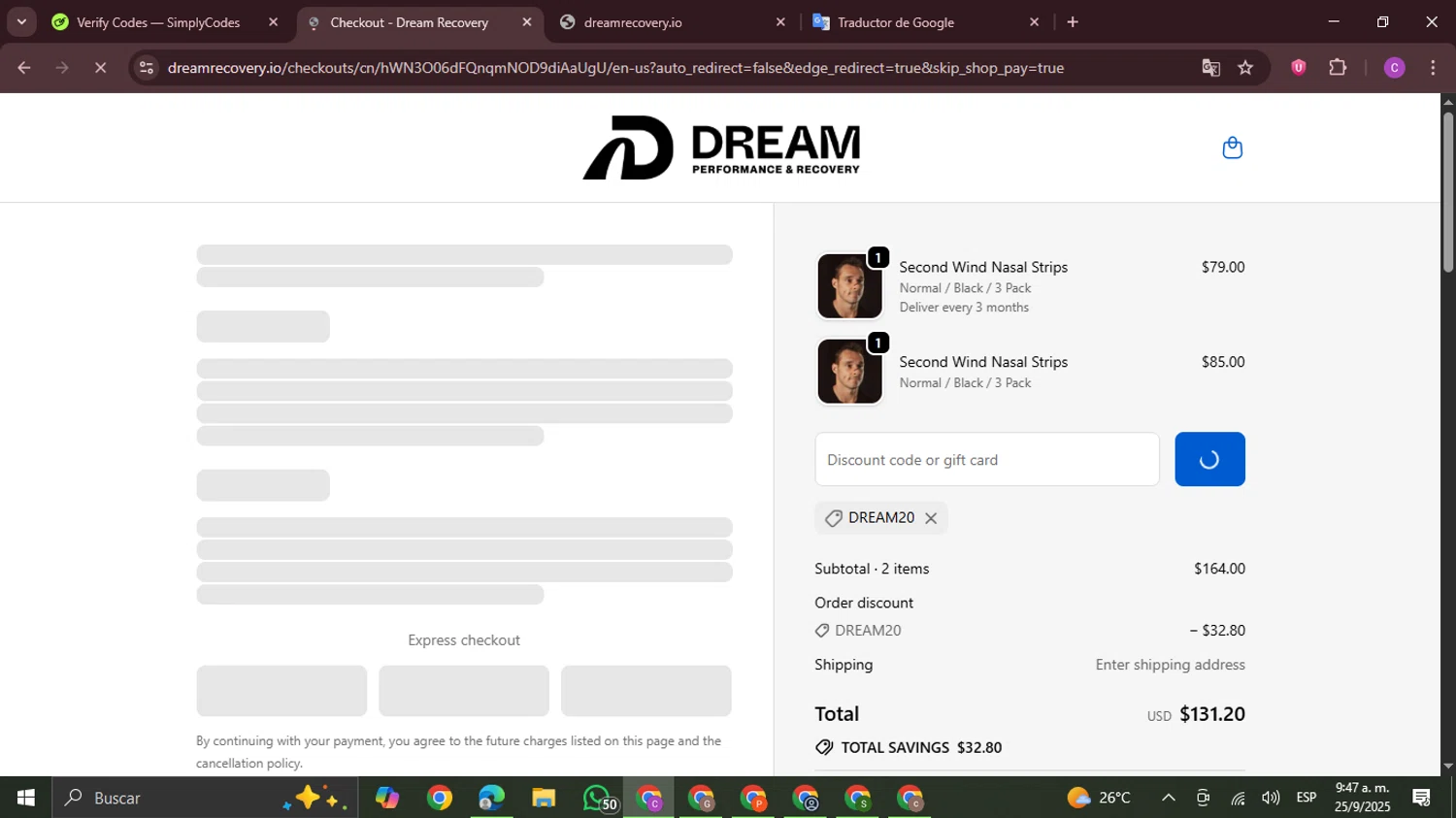The width and height of the screenshot is (1456, 818).
Task: Click the page vertical scrollbar thumb
Action: tap(1447, 192)
